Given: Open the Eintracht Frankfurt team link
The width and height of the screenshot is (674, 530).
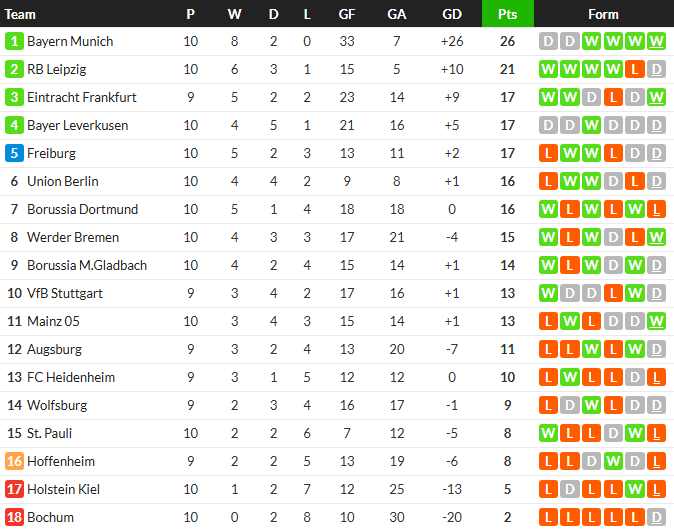Looking at the screenshot, I should tap(82, 98).
